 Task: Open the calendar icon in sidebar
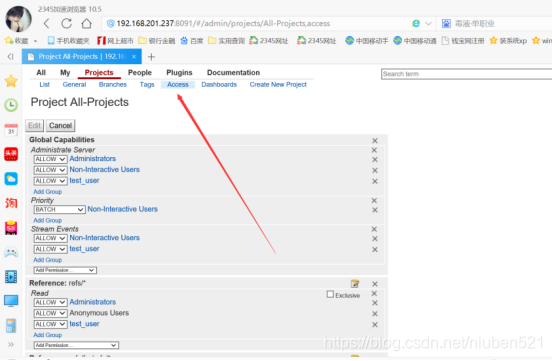coord(11,130)
